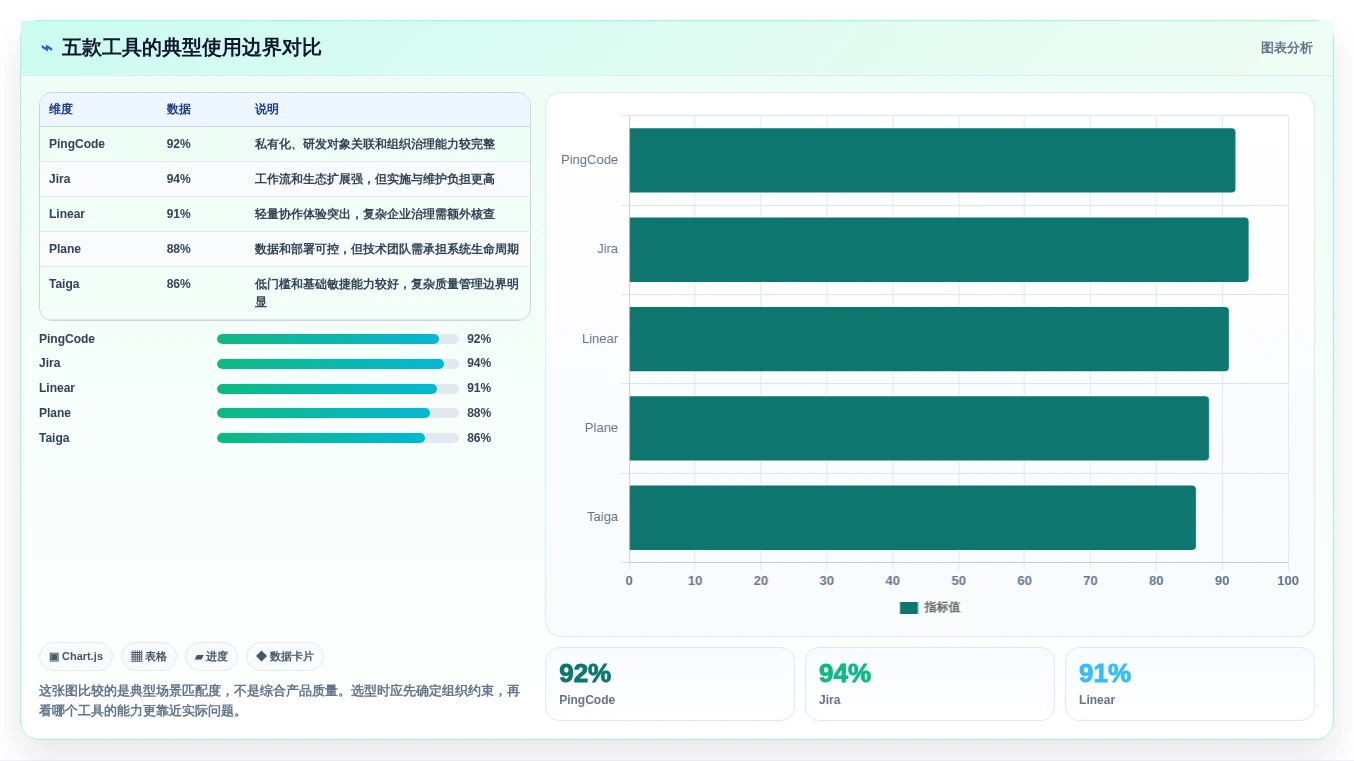Select the 数据卡片 tag chip
Viewport: 1354px width, 761px height.
[x=285, y=656]
